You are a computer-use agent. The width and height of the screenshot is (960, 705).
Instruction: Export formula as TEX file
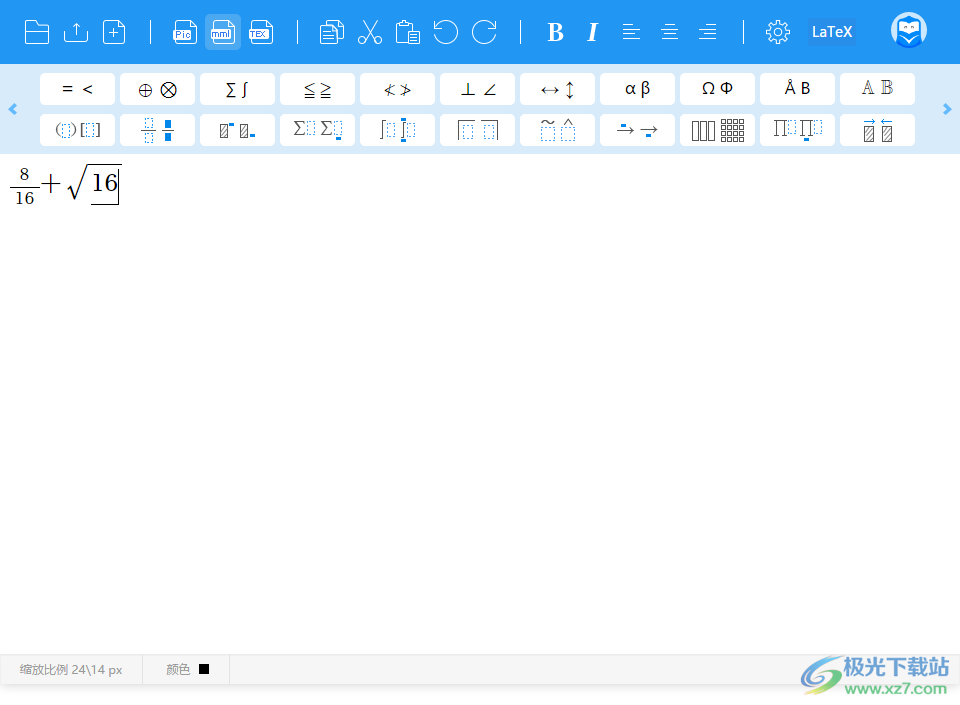tap(261, 32)
